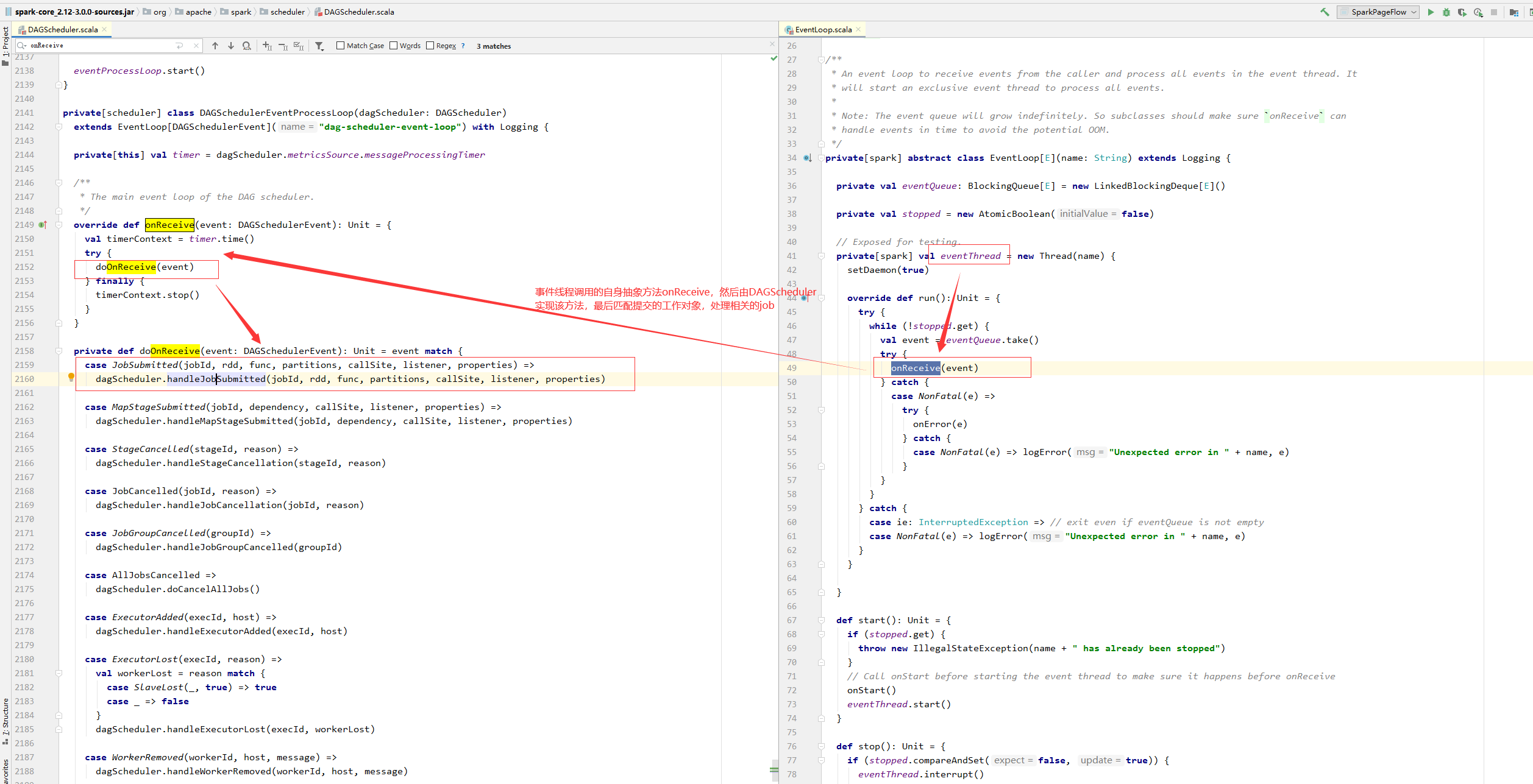The height and width of the screenshot is (784, 1533).
Task: Click the scheduler breadcrumb folder
Action: coord(287,12)
